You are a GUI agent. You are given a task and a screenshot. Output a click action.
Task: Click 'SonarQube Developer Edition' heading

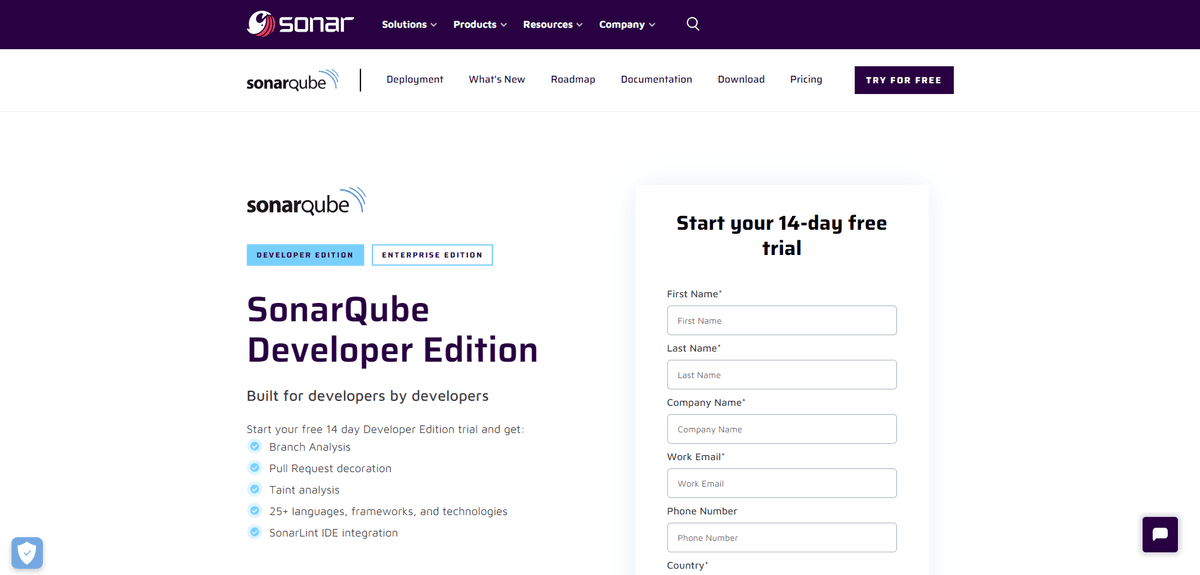392,330
